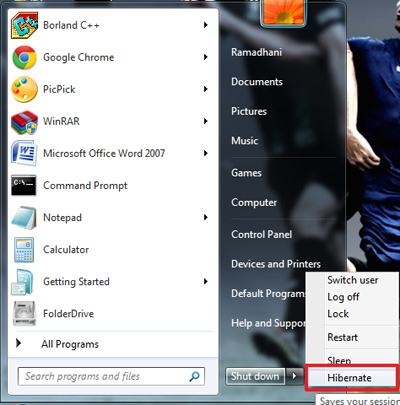Click the WinRAR program label
400x405 pixels.
pyautogui.click(x=61, y=121)
